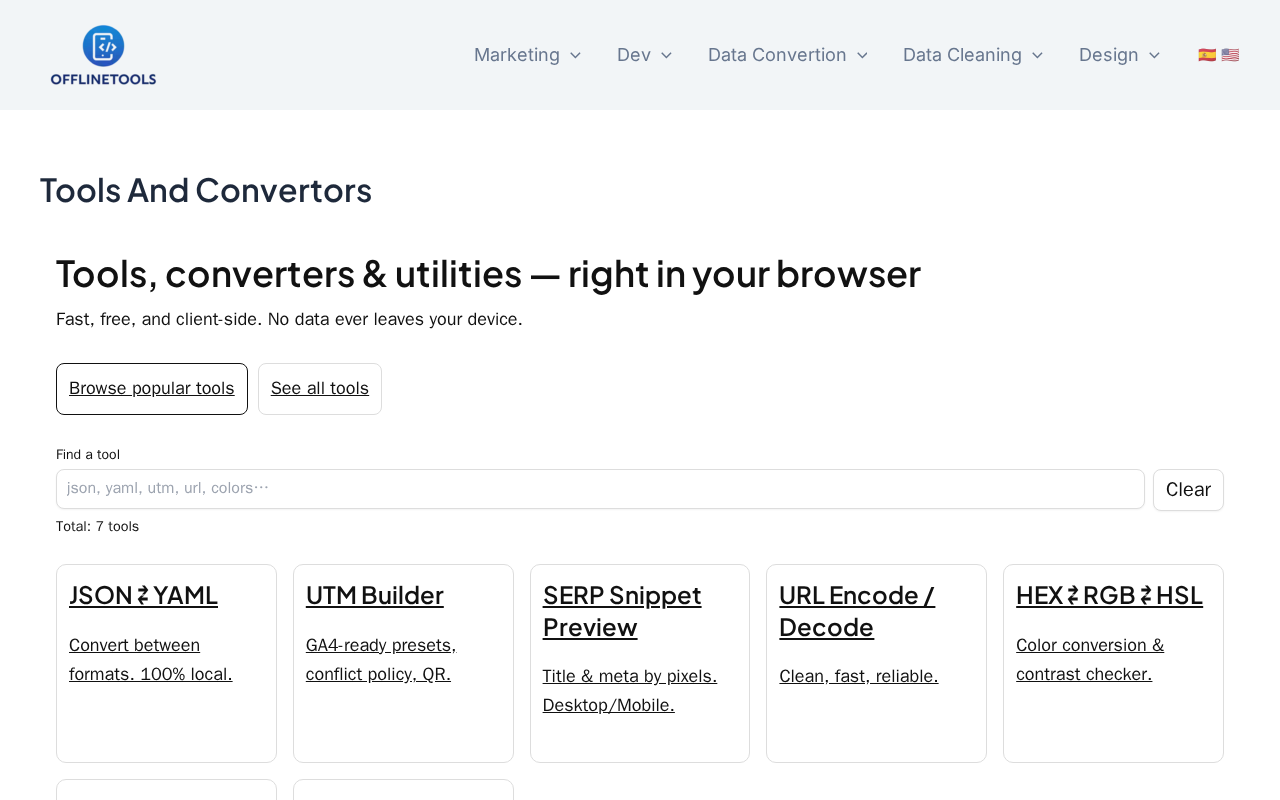Open the Marketing menu item
Screen dimensions: 1280x800
[x=516, y=55]
